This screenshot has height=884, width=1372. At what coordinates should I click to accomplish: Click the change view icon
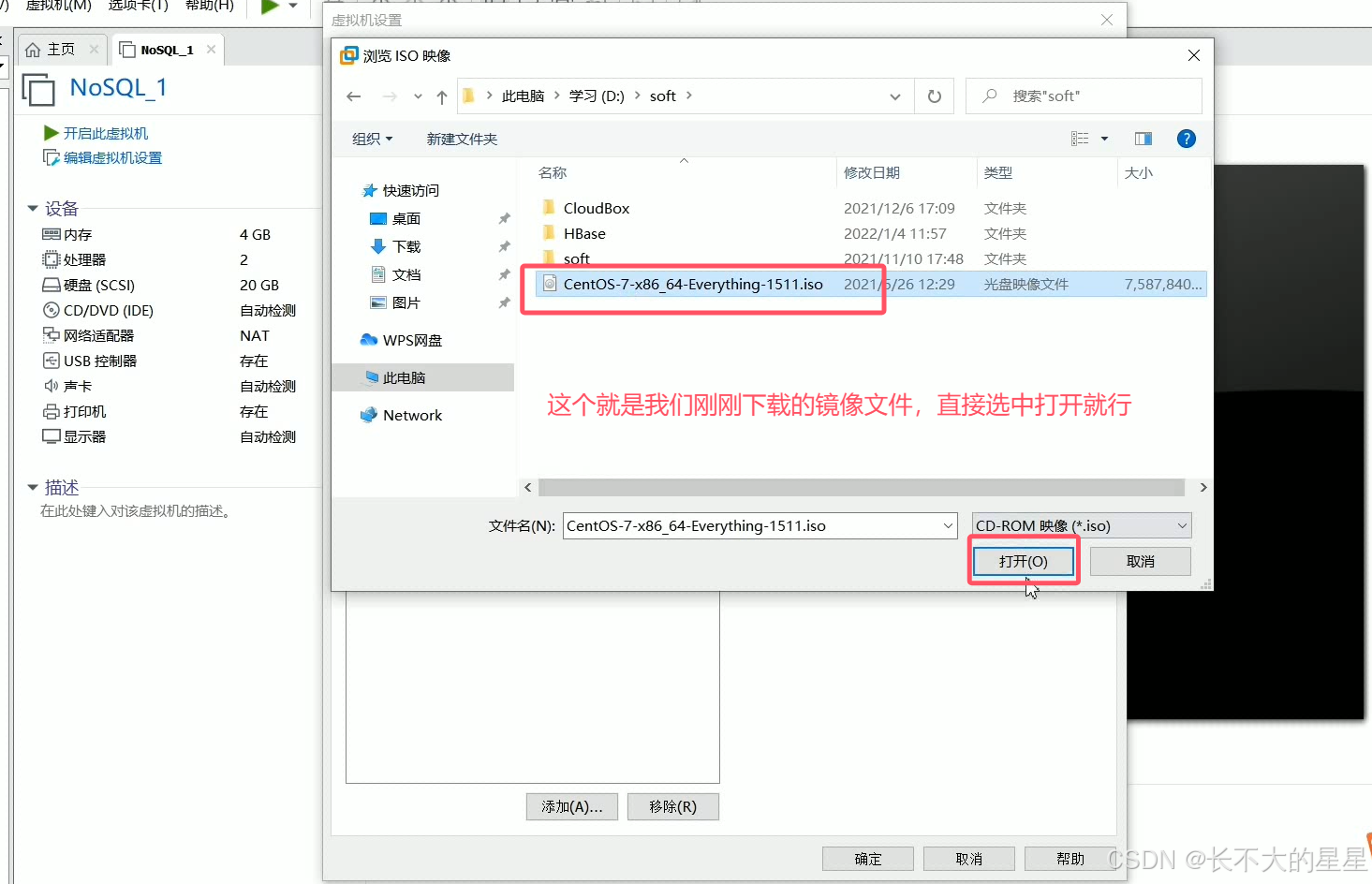click(x=1080, y=139)
